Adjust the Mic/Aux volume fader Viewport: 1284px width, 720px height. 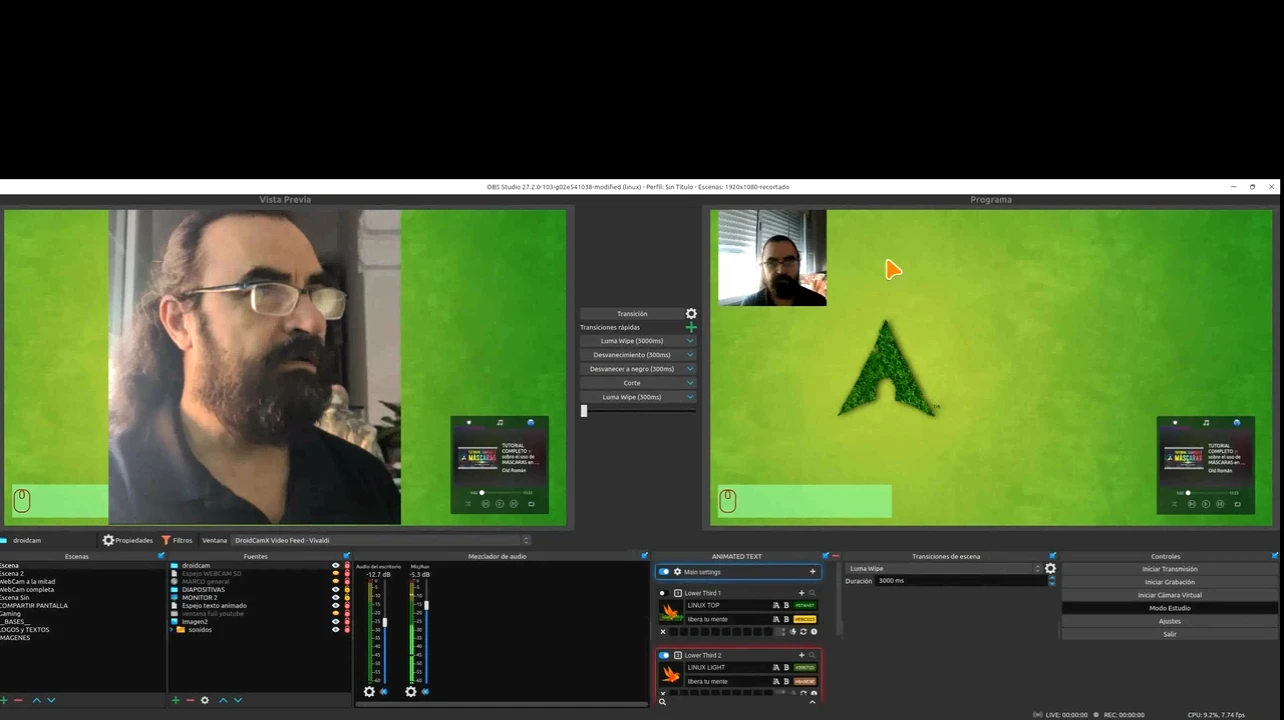pos(427,605)
